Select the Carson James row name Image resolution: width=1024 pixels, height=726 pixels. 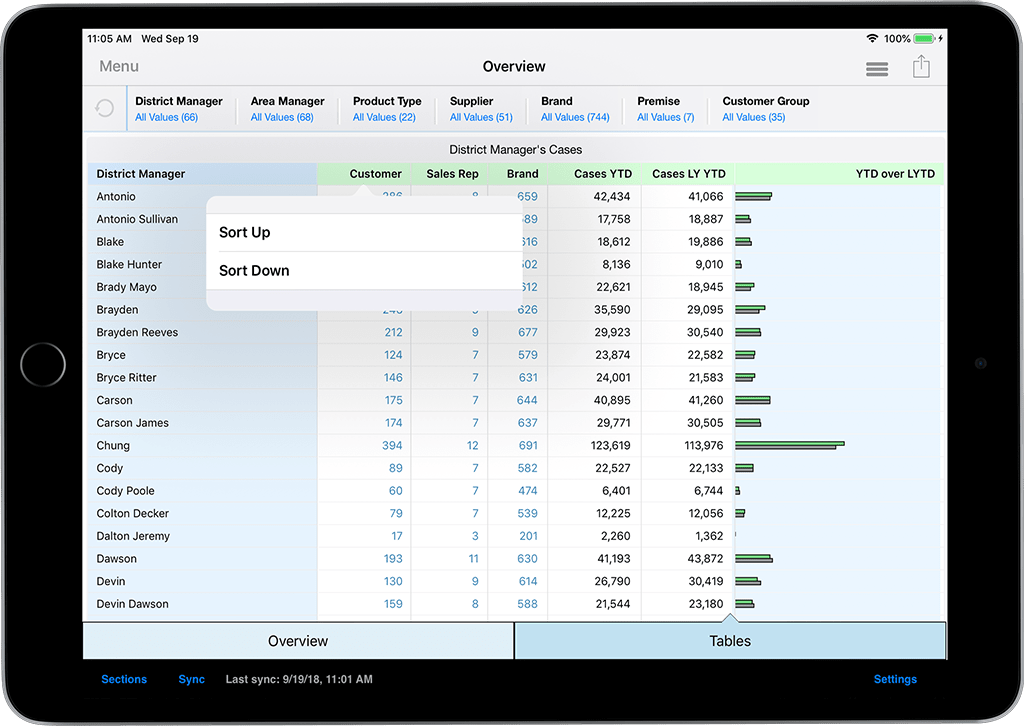(133, 423)
